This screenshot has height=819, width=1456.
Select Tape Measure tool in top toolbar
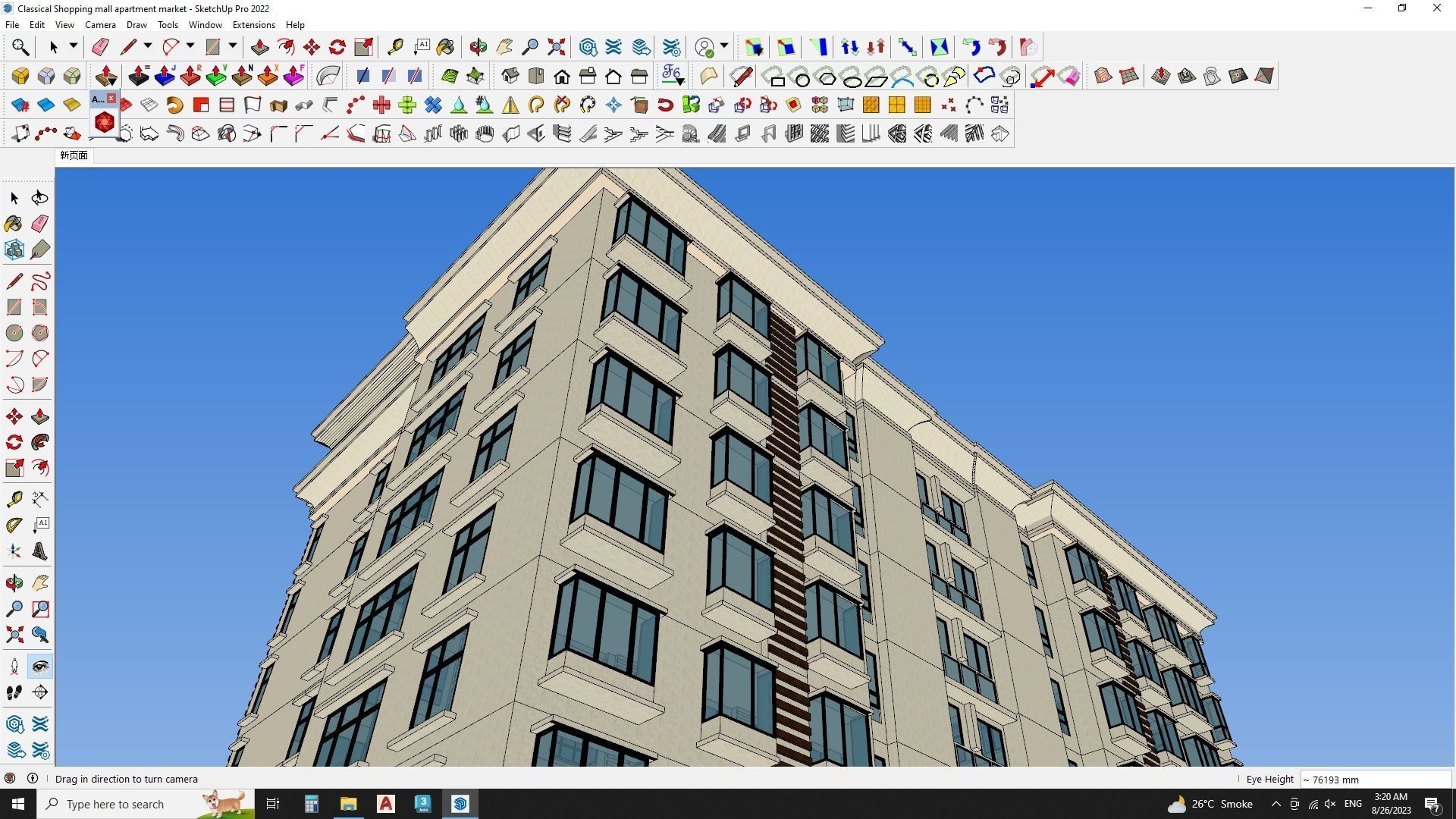click(x=395, y=47)
